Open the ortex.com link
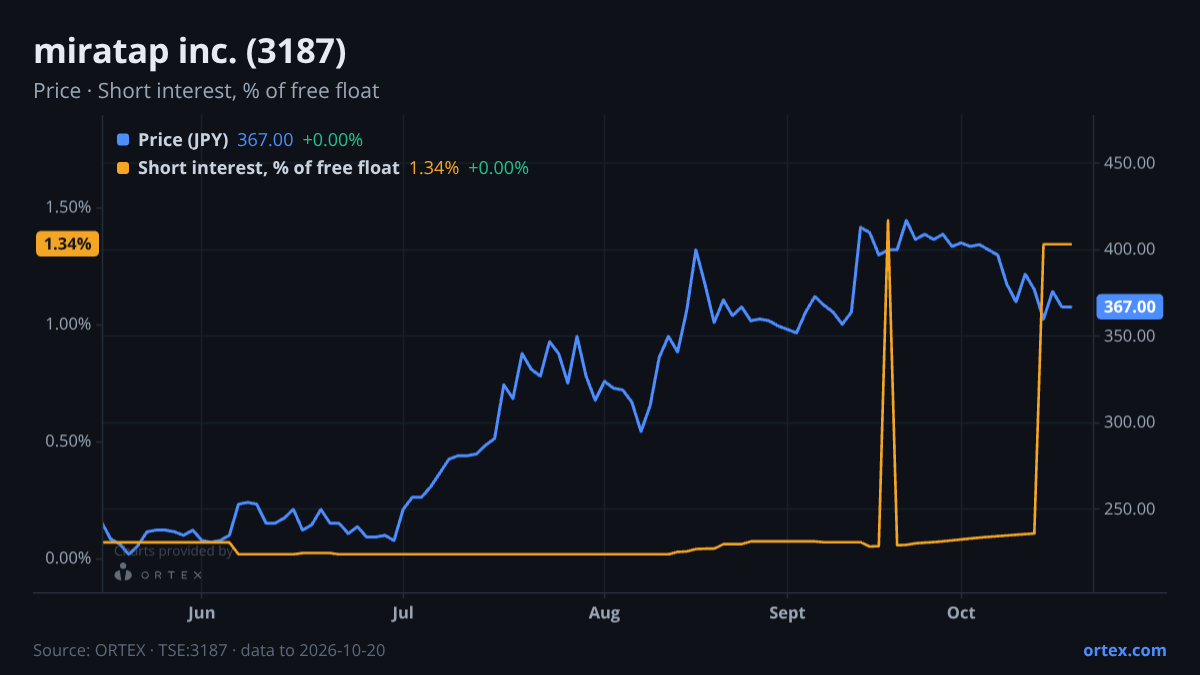Image resolution: width=1200 pixels, height=675 pixels. pos(1124,650)
